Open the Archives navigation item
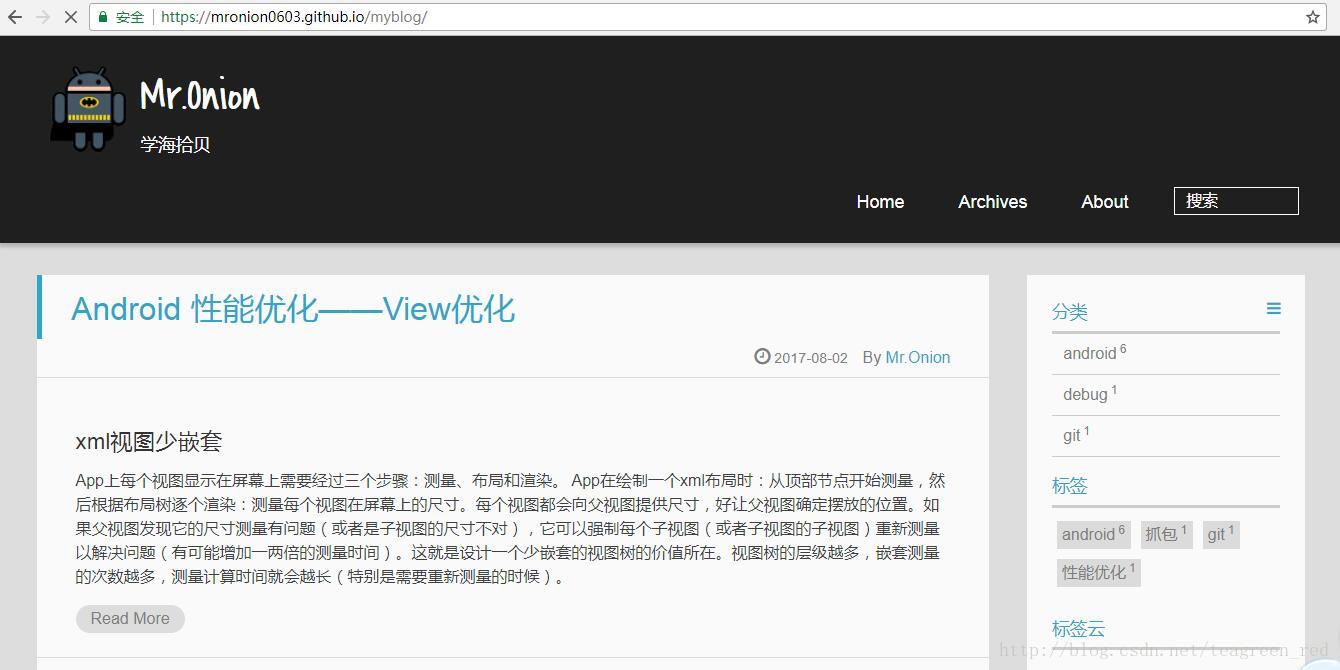Screen dimensions: 1340x670 [992, 202]
